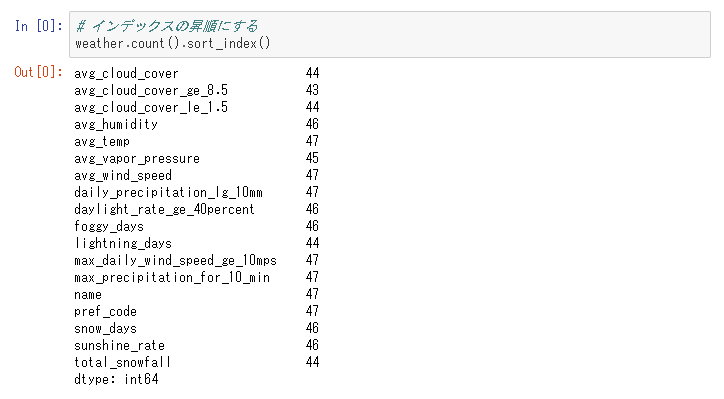Select the avg_wind_speed row label

point(123,175)
